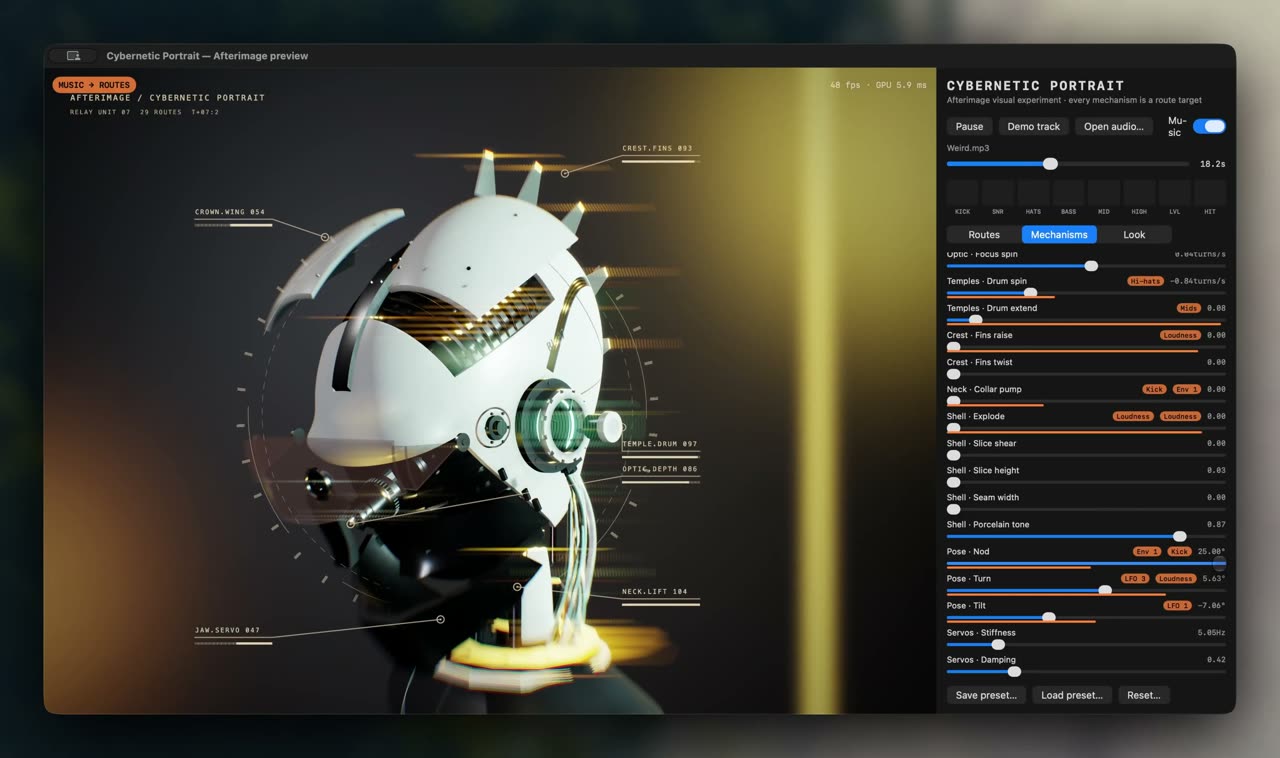Adjust the Servos · Damping slider

click(1086, 671)
